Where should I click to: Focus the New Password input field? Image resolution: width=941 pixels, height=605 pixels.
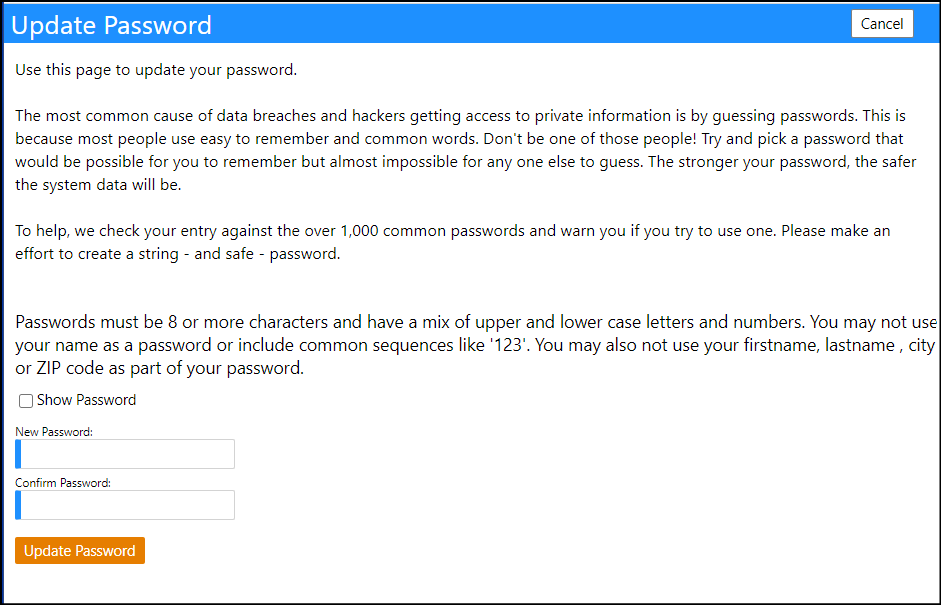coord(125,454)
